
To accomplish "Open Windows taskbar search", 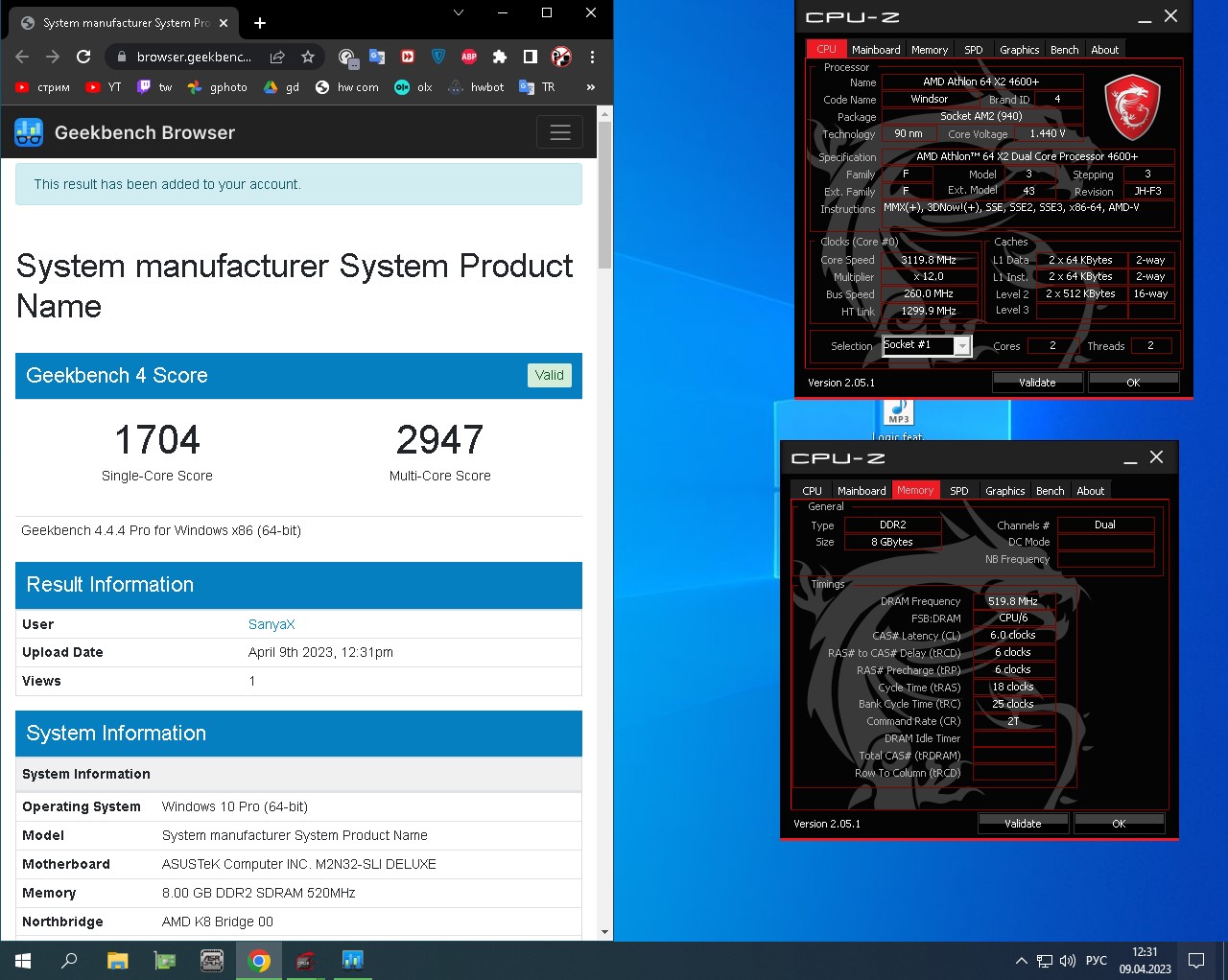I will pyautogui.click(x=69, y=960).
